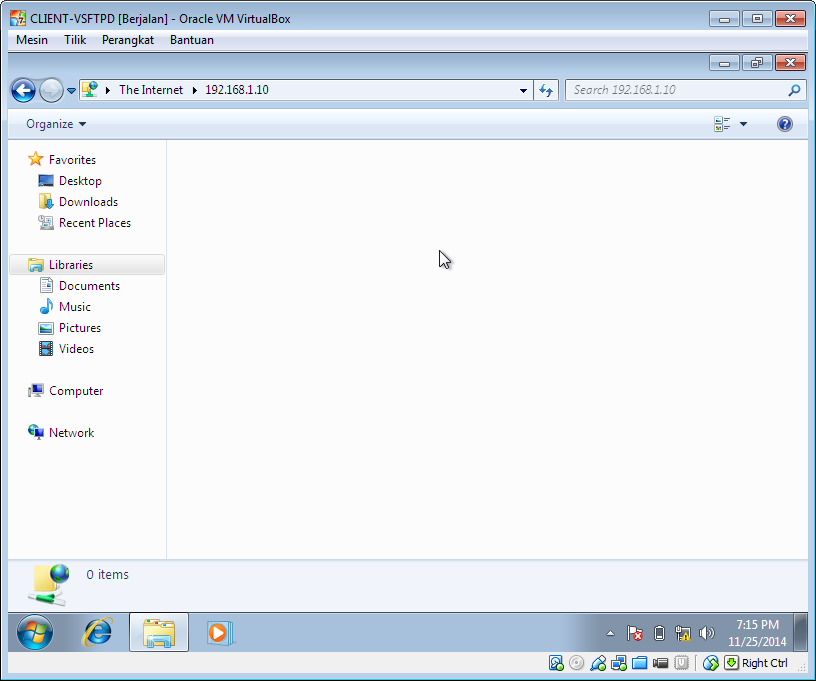Viewport: 816px width, 681px height.
Task: Expand address bar history dropdown
Action: tap(523, 90)
